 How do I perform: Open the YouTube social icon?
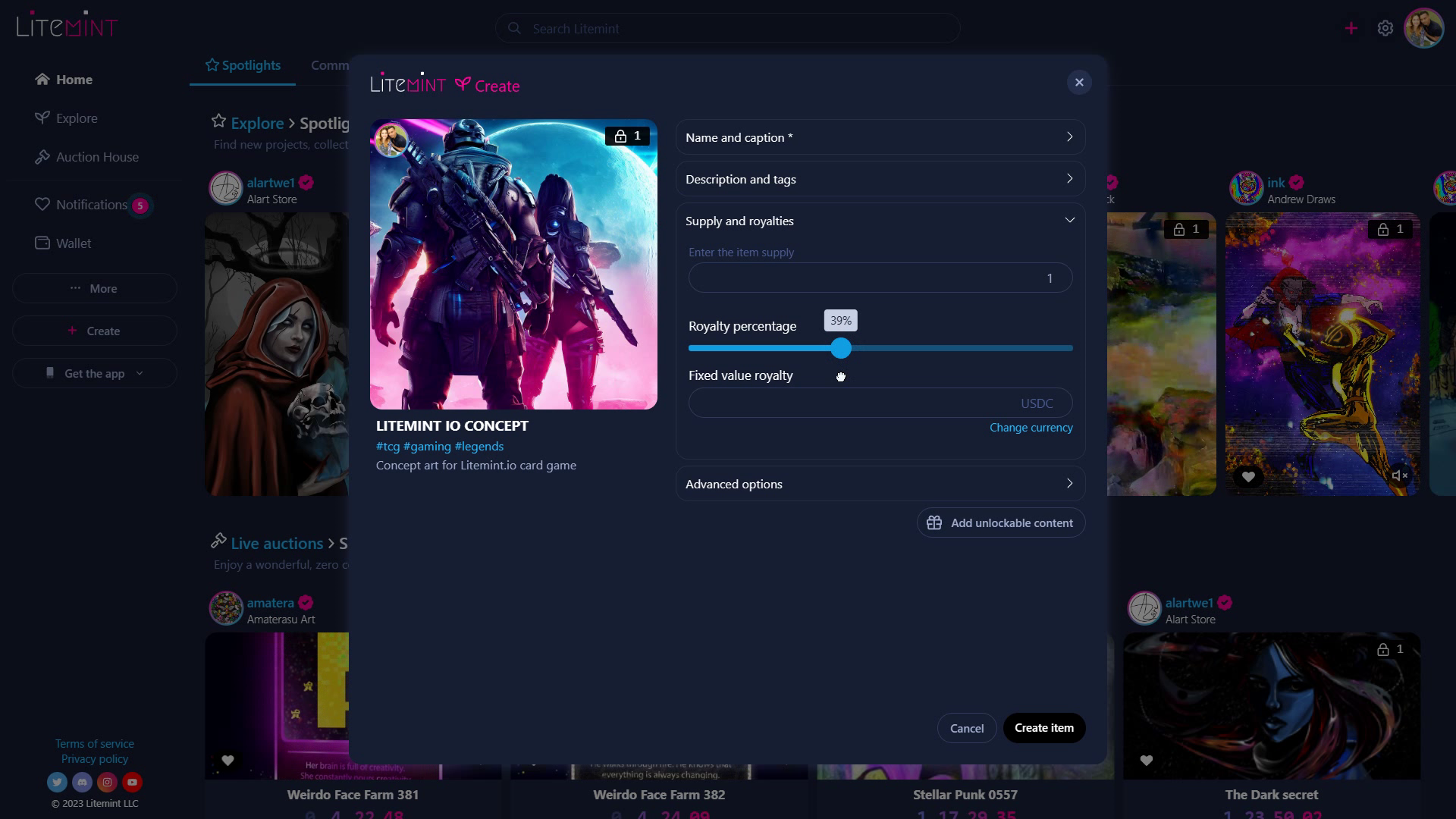(132, 782)
